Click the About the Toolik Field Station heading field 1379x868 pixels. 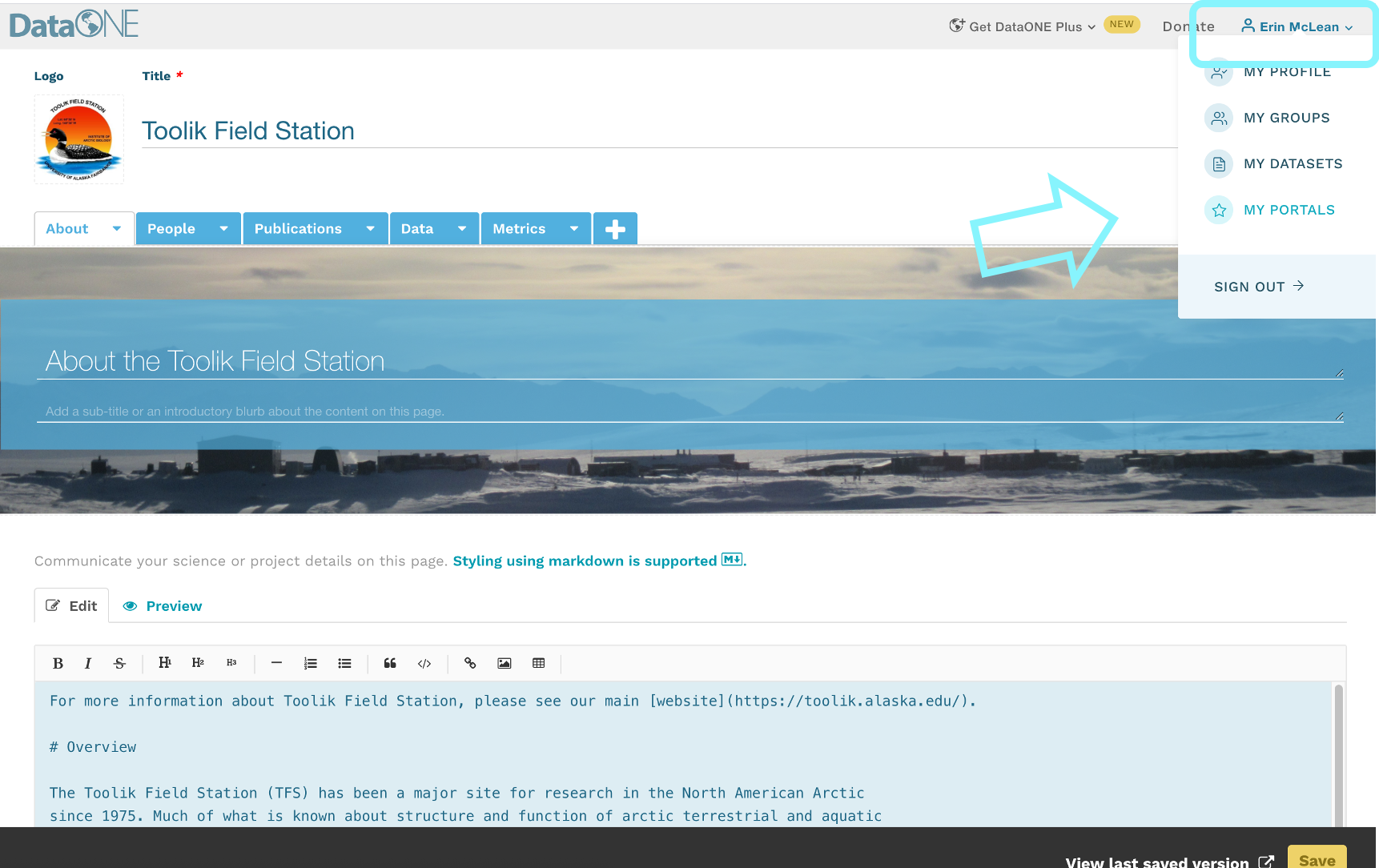coord(690,361)
